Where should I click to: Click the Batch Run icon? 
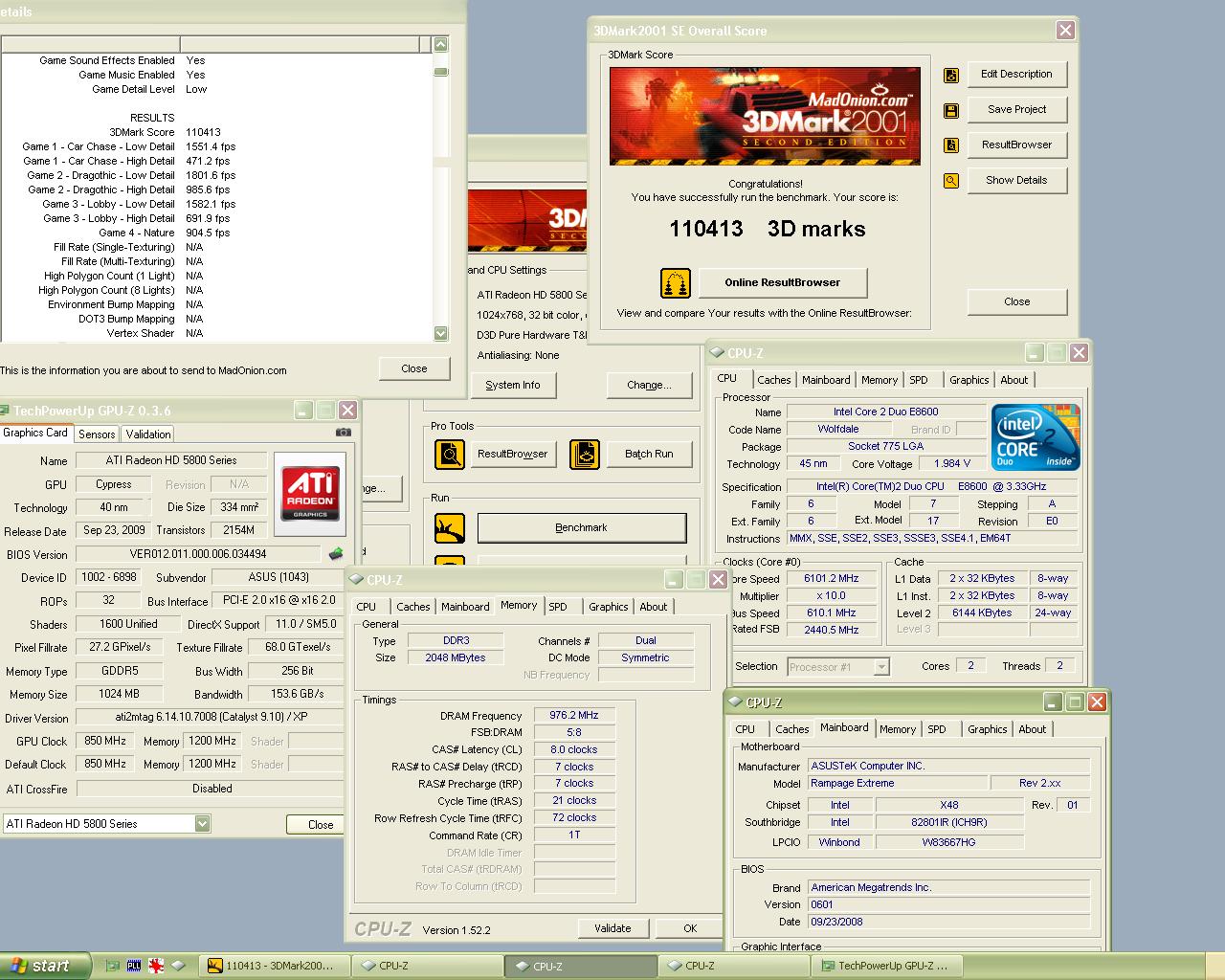click(585, 454)
